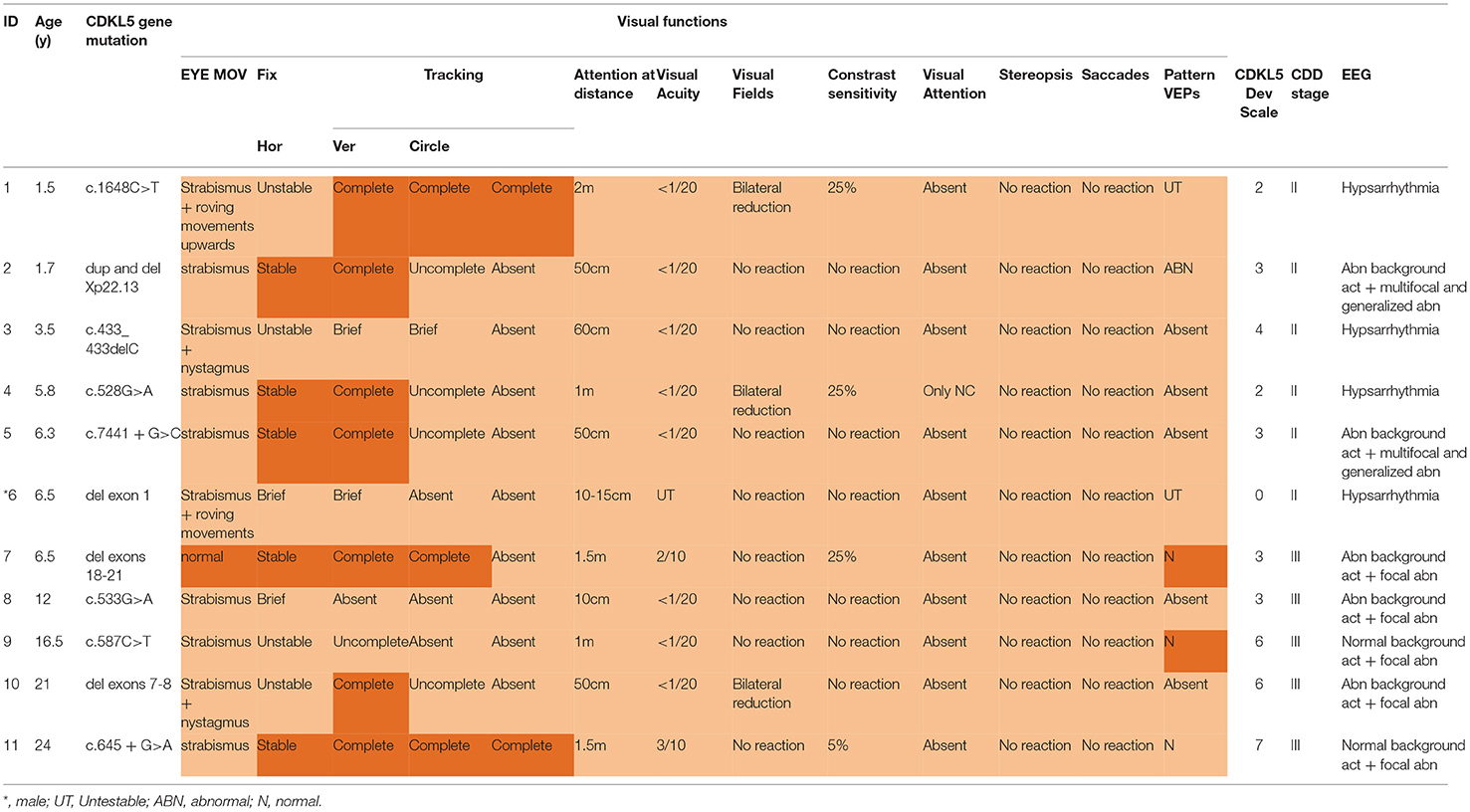Click mutation 'c.587C>T'

pyautogui.click(x=118, y=642)
